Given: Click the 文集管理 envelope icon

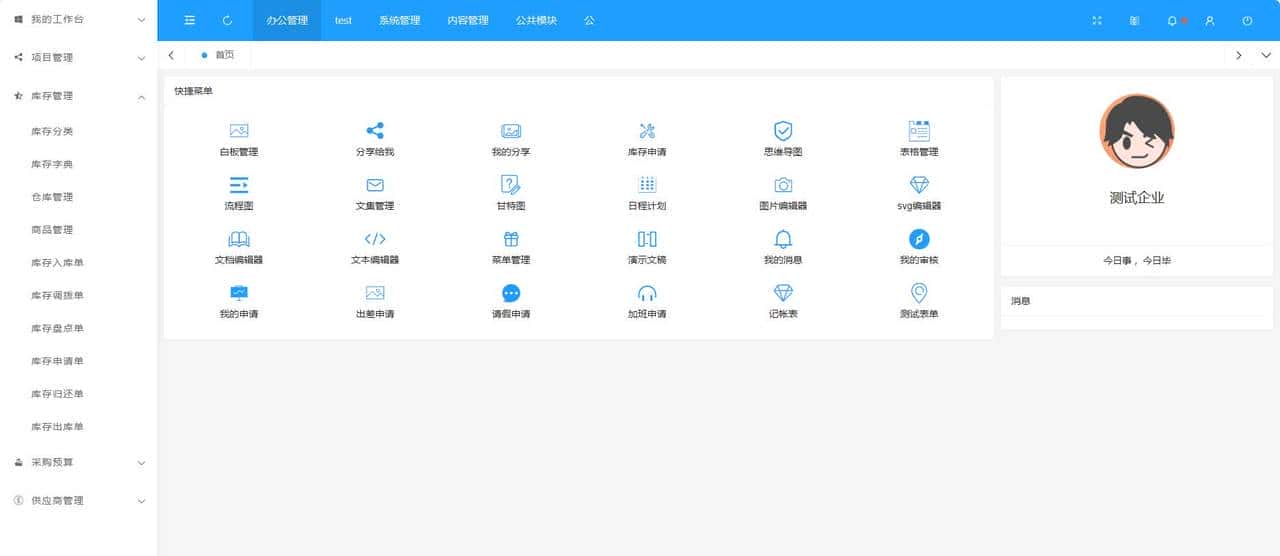Looking at the screenshot, I should pyautogui.click(x=375, y=185).
